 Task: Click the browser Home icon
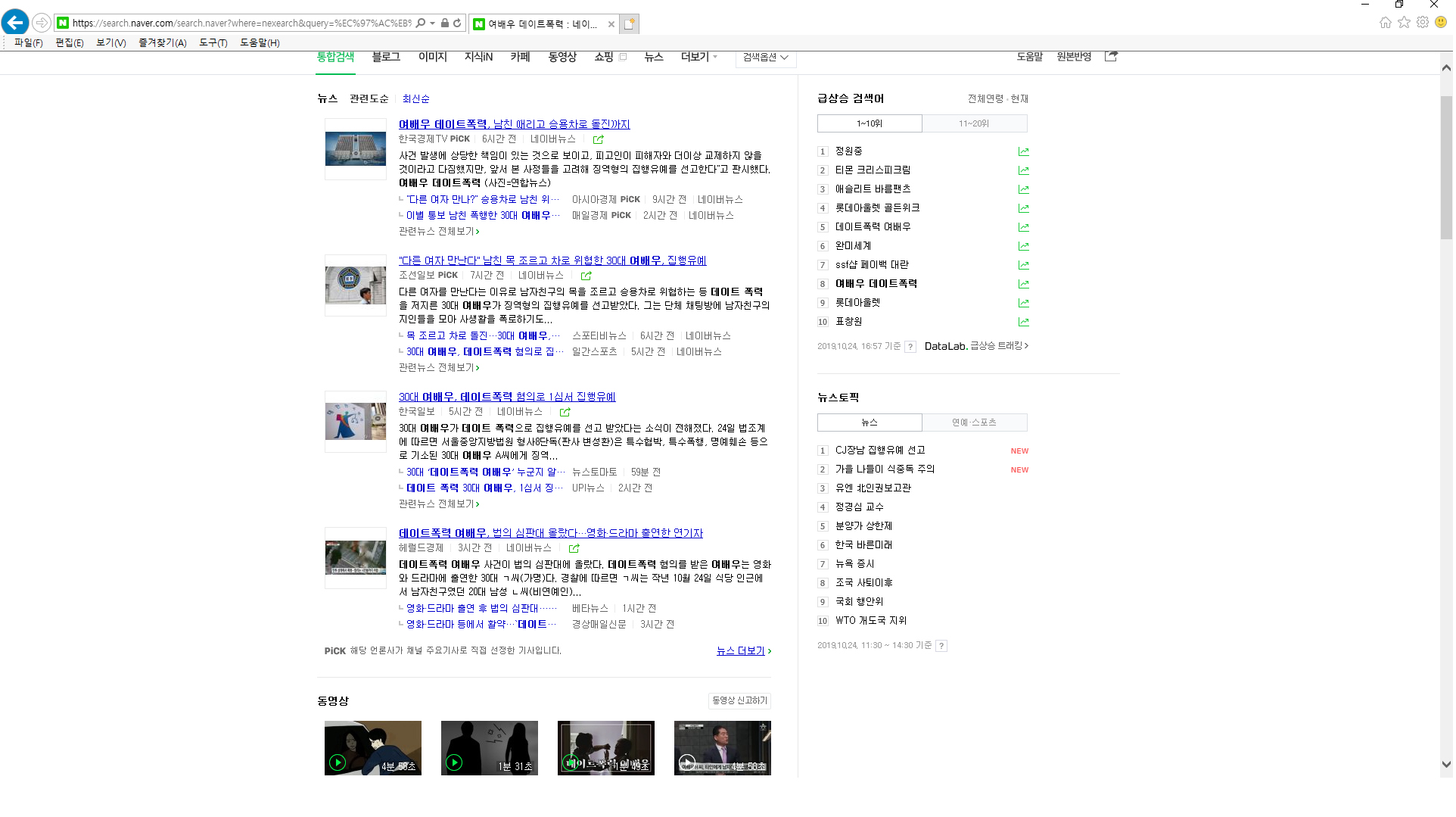click(x=1386, y=22)
